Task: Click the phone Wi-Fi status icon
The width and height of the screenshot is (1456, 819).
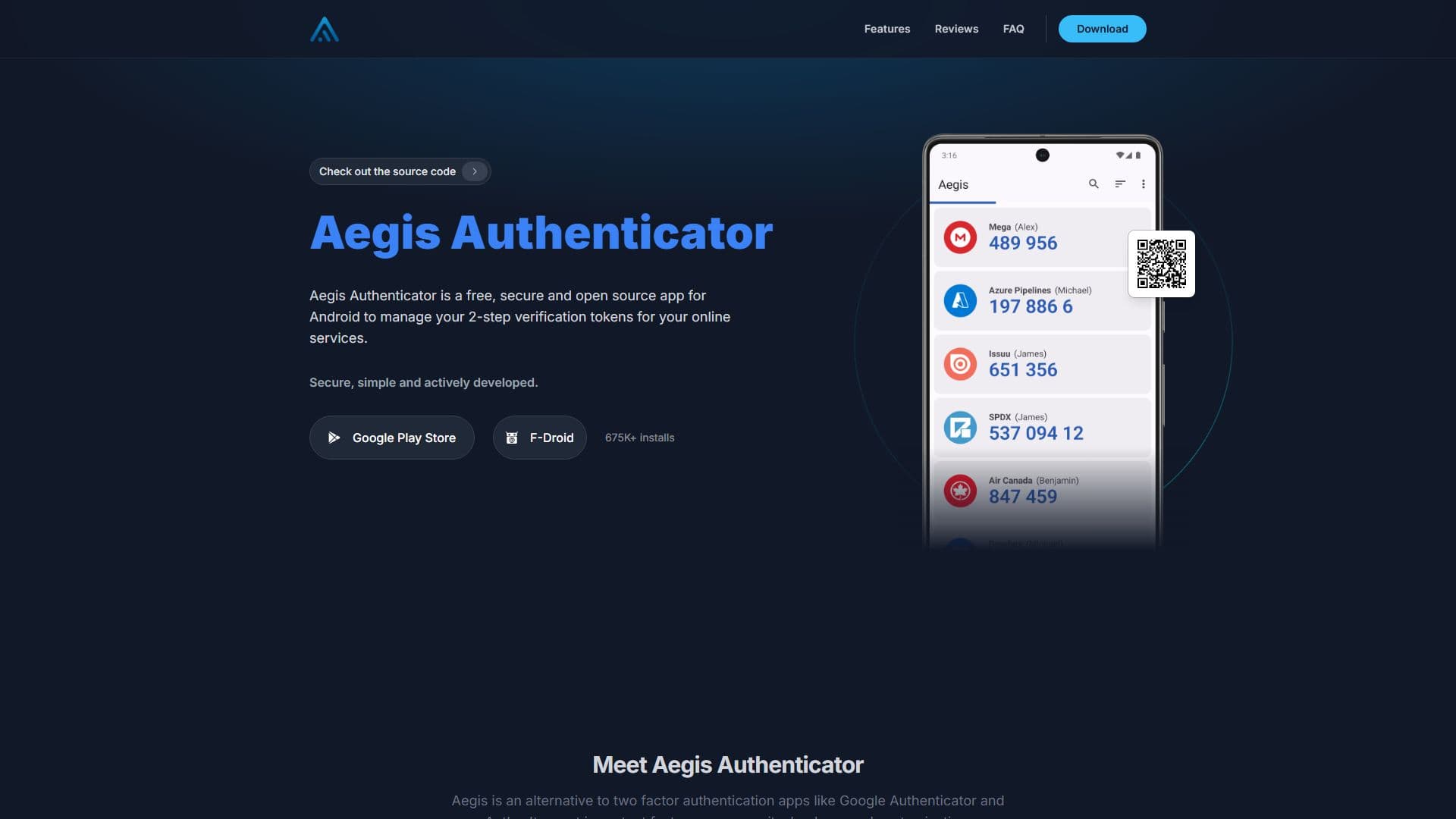Action: (1119, 155)
